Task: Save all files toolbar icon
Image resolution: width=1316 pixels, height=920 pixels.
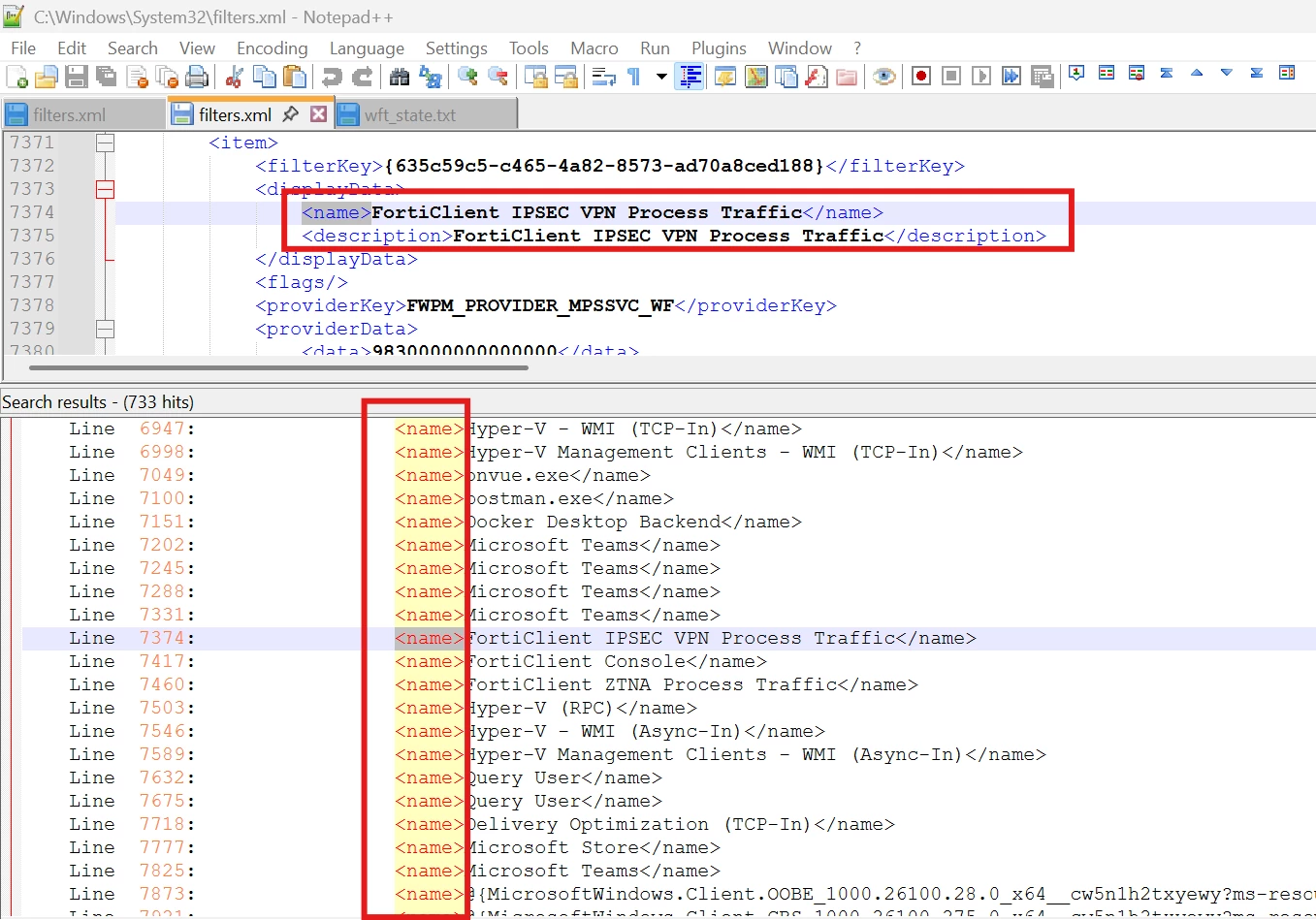Action: click(x=107, y=77)
